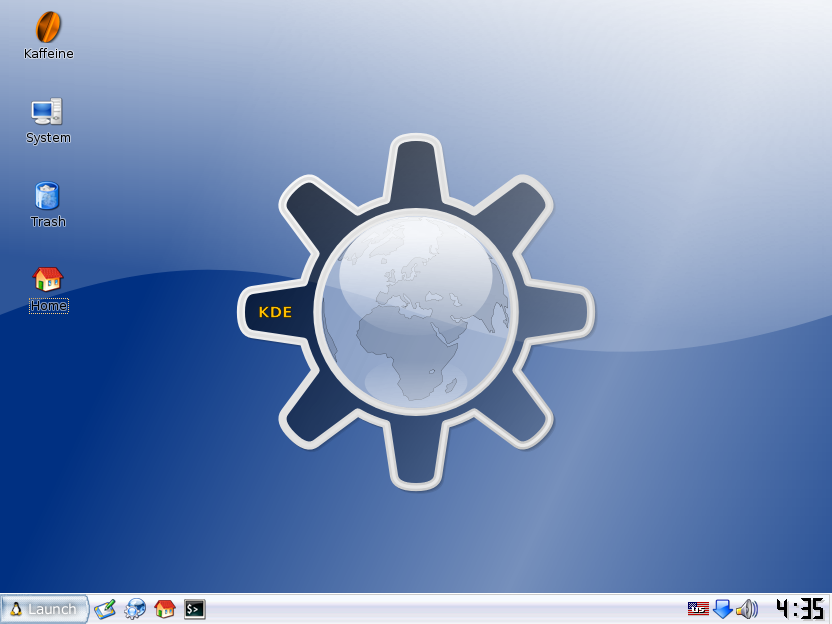Viewport: 832px width, 624px height.
Task: Click the blue download arrow tray icon
Action: 722,609
